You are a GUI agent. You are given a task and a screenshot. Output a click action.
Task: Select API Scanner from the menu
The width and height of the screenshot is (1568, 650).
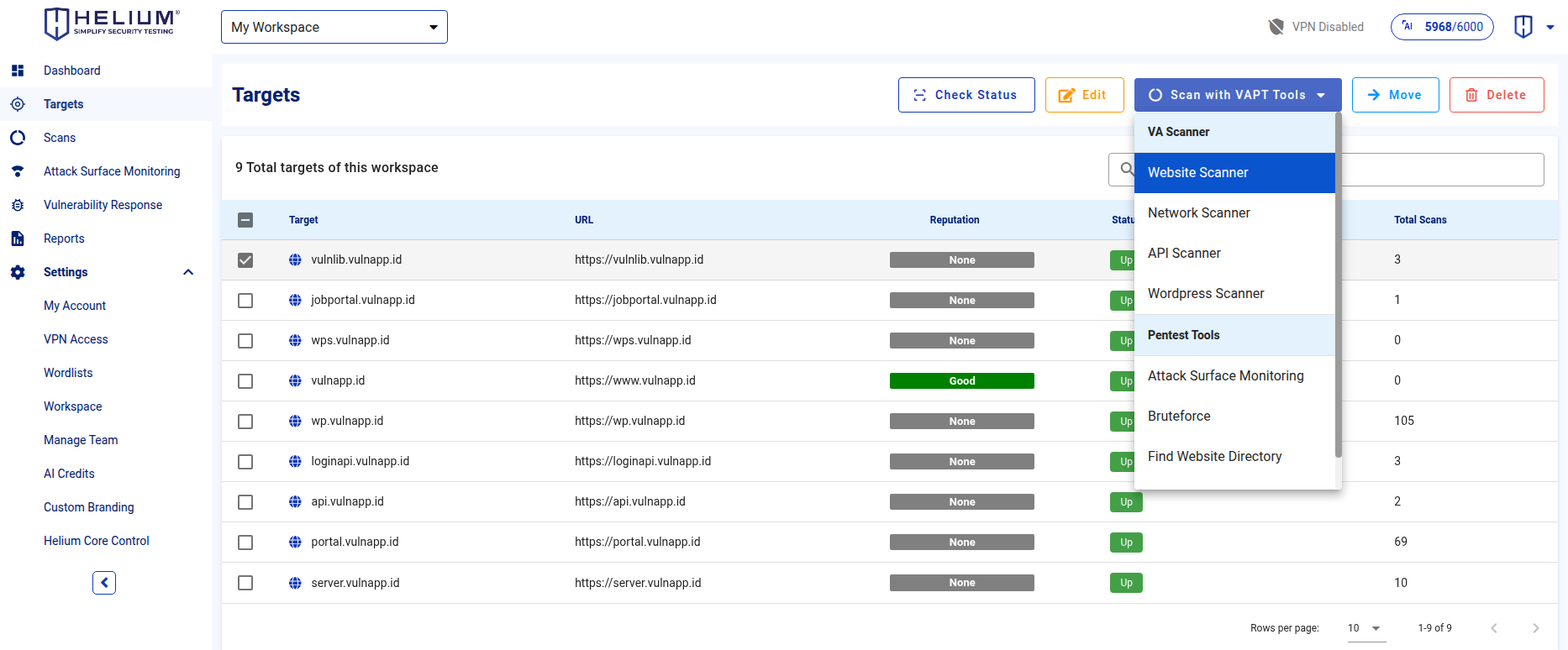(1234, 254)
